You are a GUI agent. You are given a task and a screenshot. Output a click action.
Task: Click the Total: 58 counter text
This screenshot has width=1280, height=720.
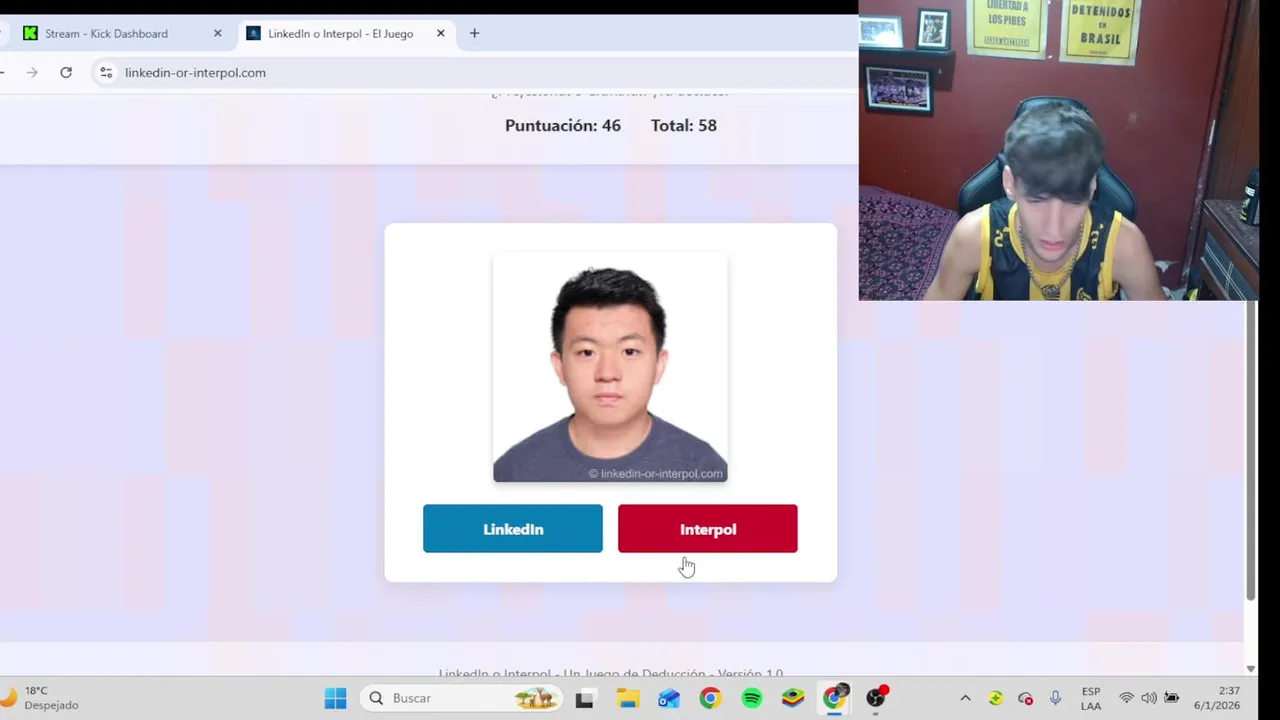point(684,125)
